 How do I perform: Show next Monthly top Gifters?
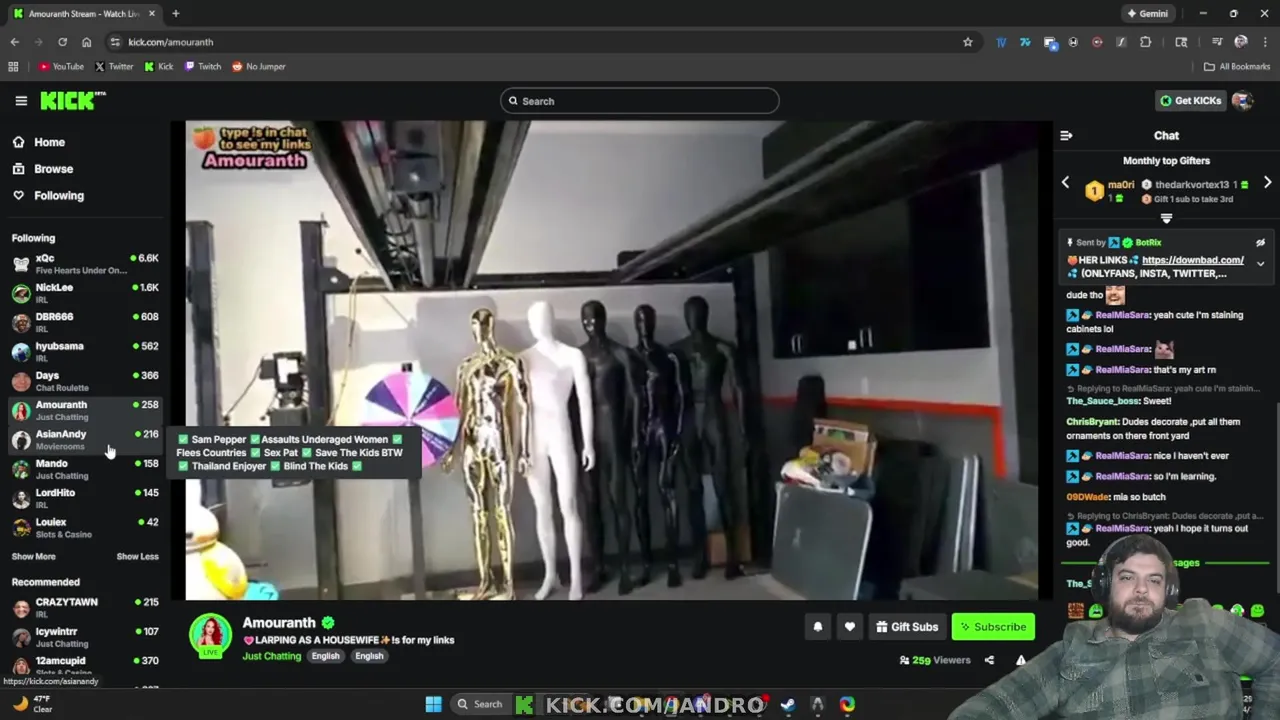tap(1267, 183)
